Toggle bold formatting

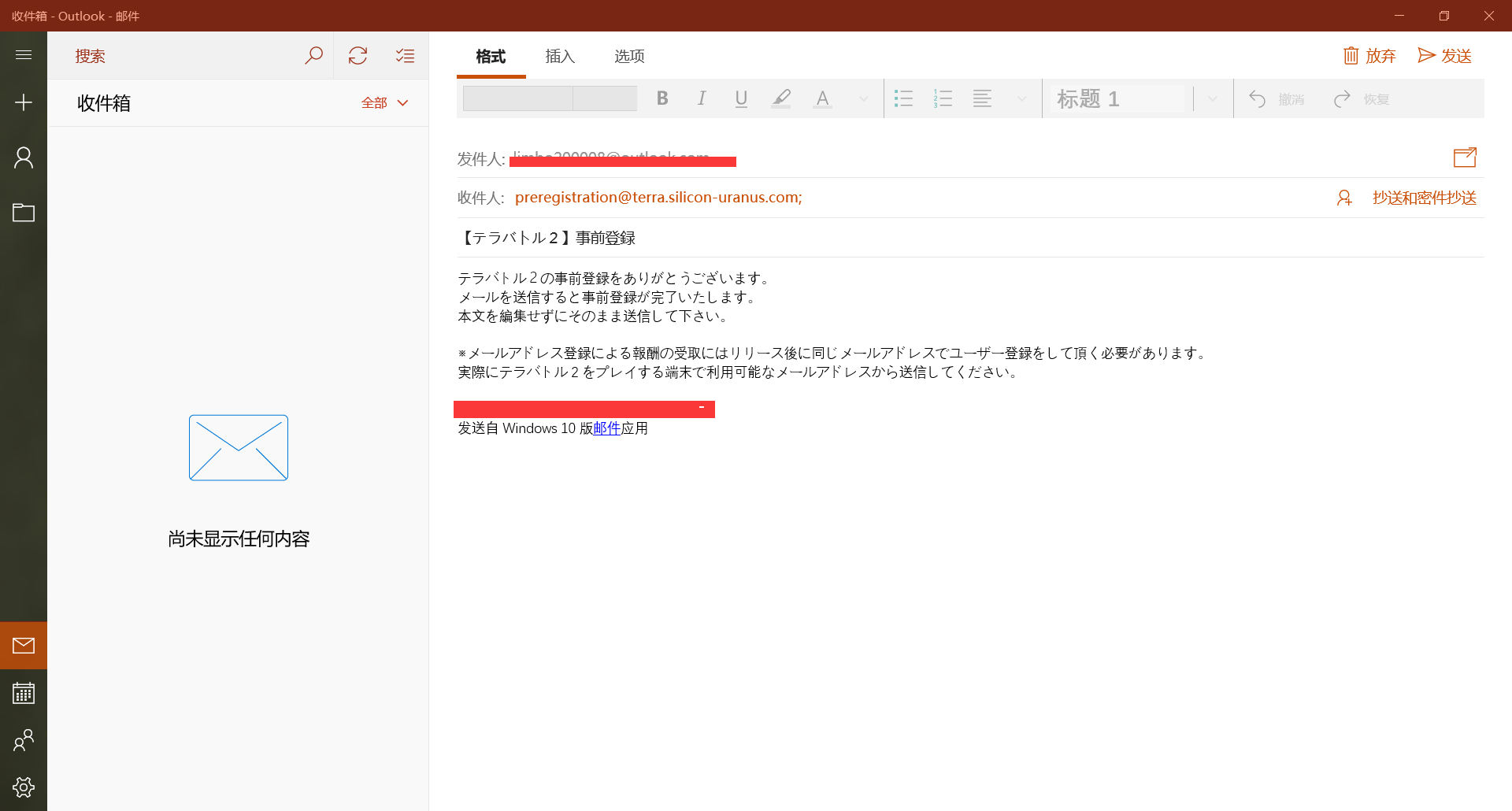tap(662, 98)
